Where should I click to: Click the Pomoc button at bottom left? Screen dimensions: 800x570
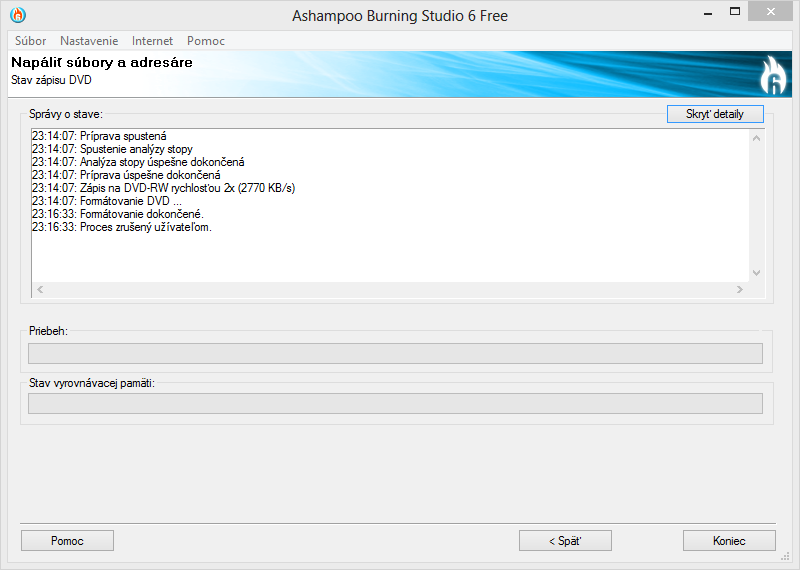click(67, 540)
